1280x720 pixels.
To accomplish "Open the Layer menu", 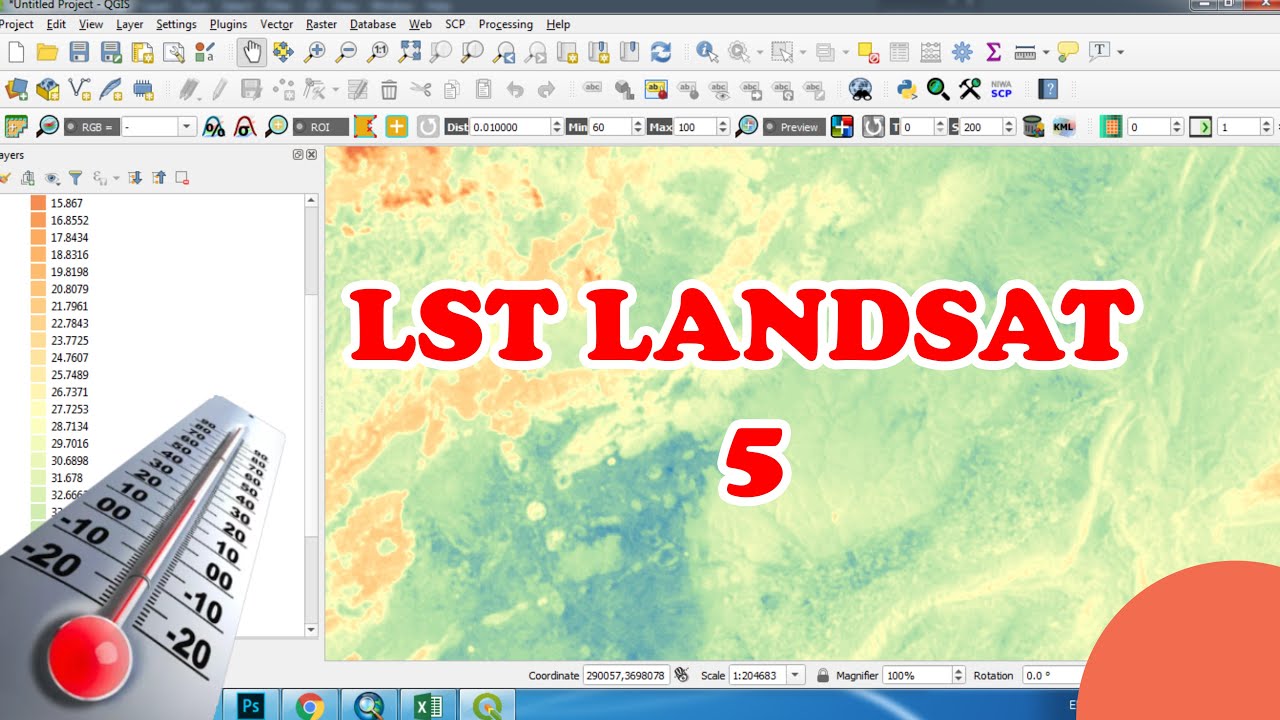I will (129, 24).
